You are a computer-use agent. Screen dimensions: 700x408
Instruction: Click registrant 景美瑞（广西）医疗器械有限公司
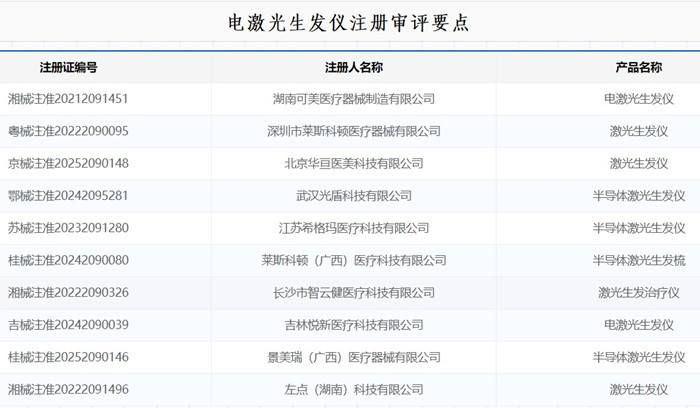tap(354, 357)
